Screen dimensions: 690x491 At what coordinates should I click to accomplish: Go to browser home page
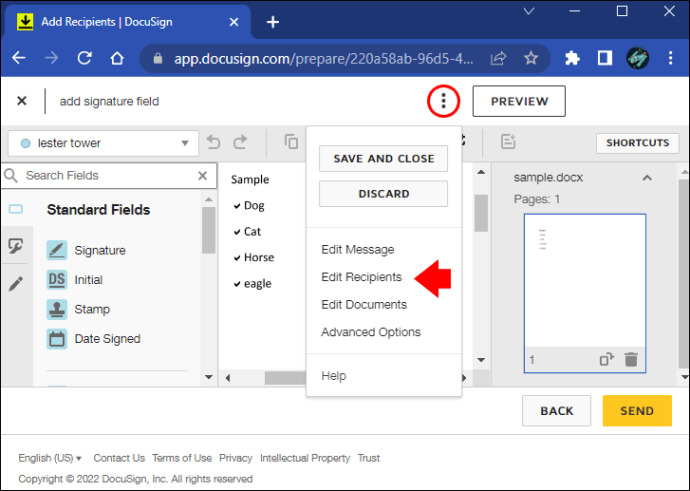[x=117, y=58]
